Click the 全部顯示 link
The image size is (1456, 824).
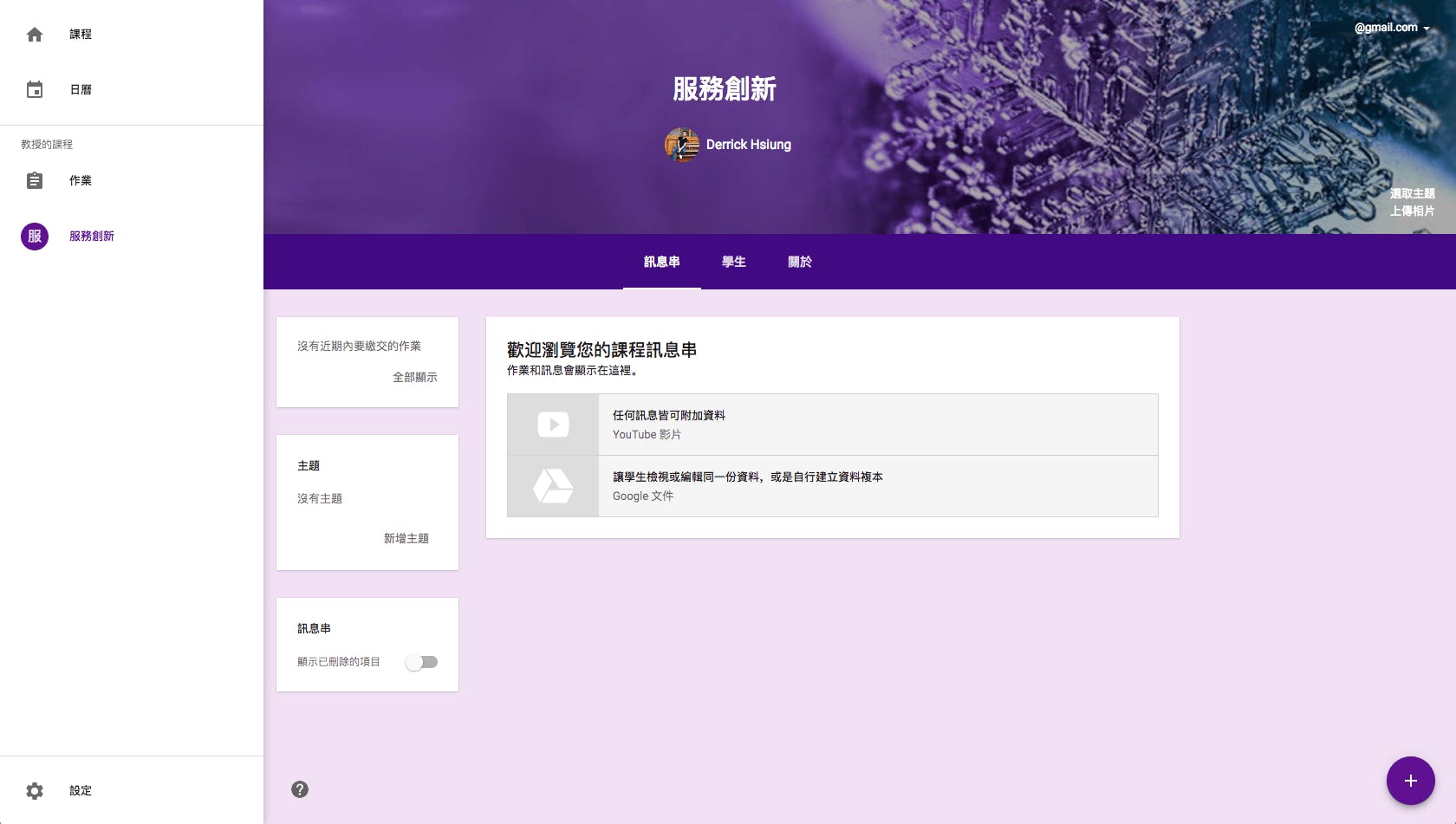coord(413,377)
